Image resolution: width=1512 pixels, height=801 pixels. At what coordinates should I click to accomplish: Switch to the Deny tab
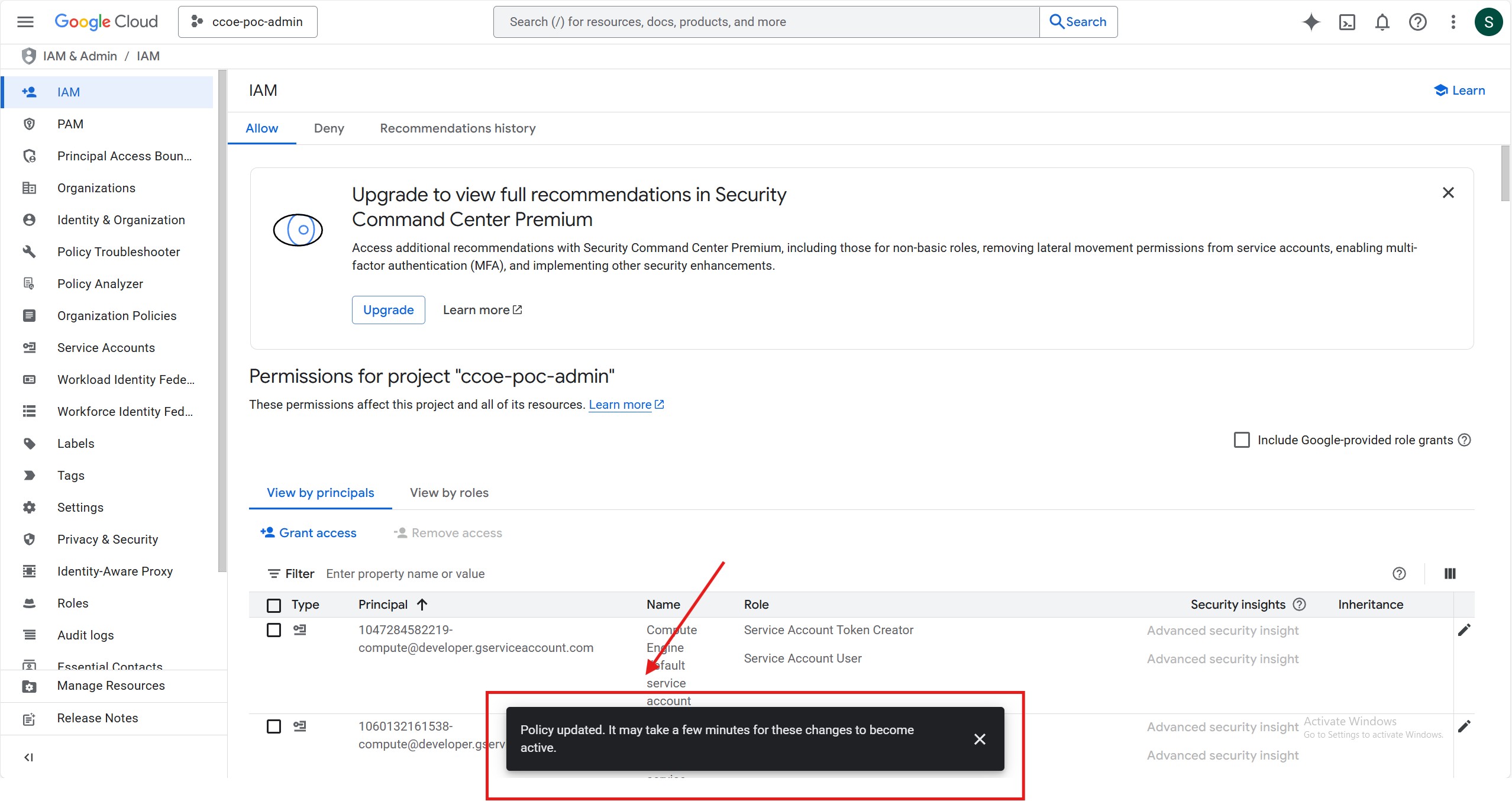tap(329, 128)
